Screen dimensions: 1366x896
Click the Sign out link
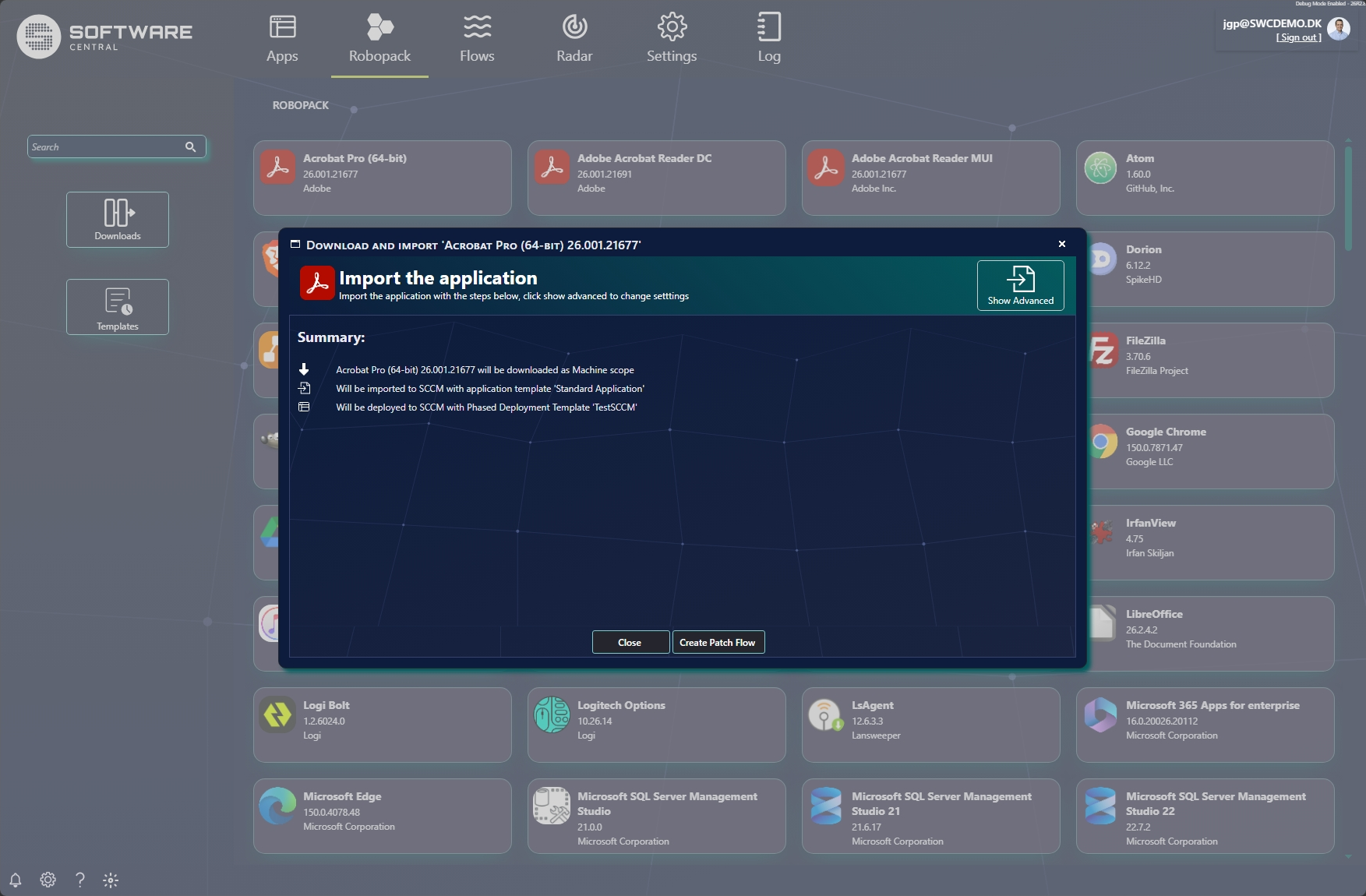click(1299, 37)
